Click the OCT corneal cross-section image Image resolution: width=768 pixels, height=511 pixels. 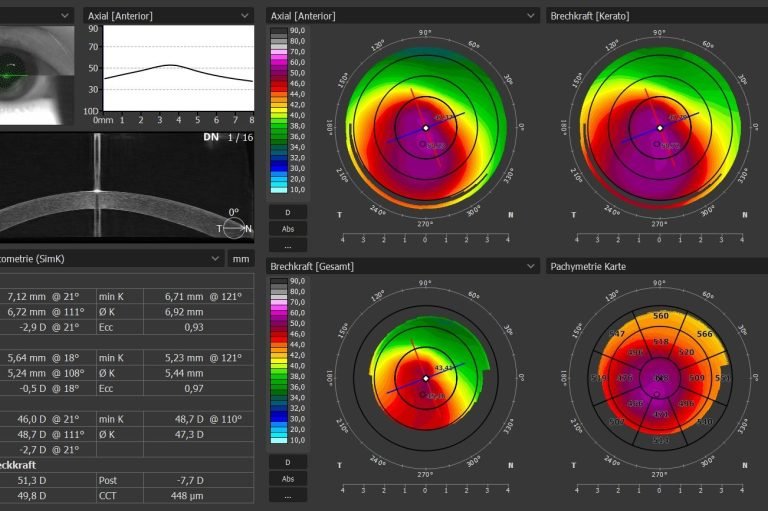127,187
